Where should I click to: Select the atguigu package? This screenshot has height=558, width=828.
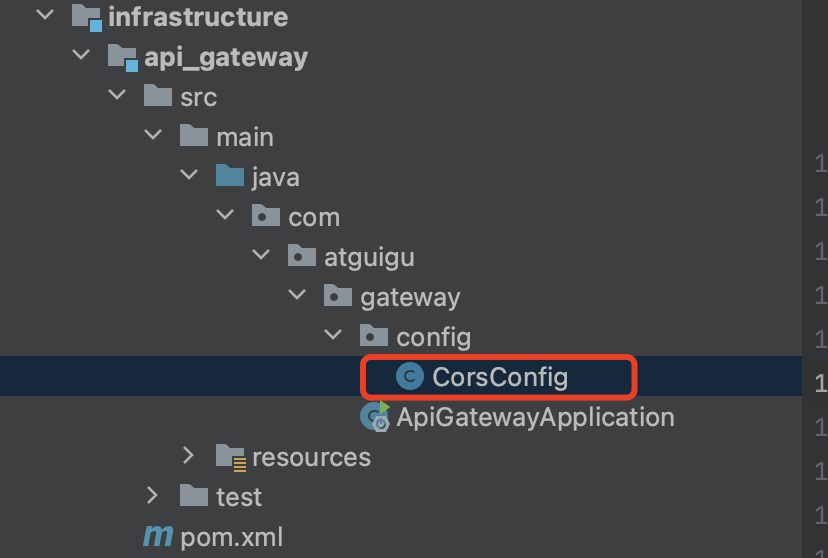[x=369, y=257]
